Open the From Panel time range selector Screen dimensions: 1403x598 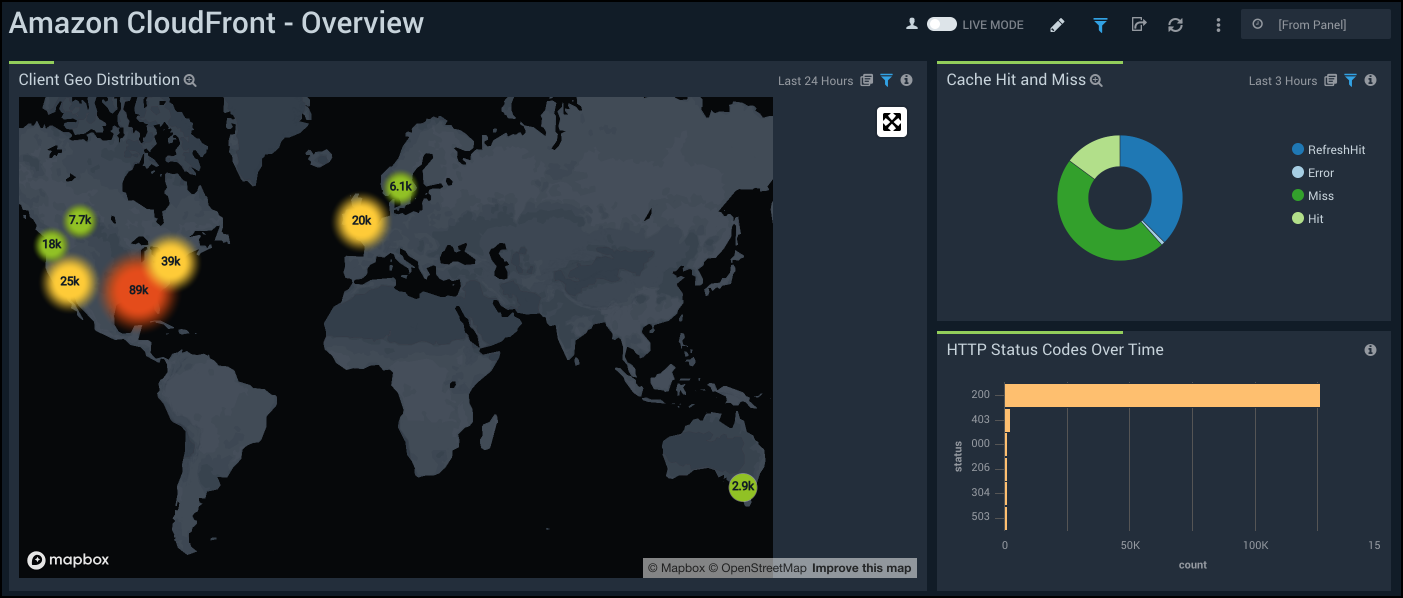pyautogui.click(x=1315, y=25)
